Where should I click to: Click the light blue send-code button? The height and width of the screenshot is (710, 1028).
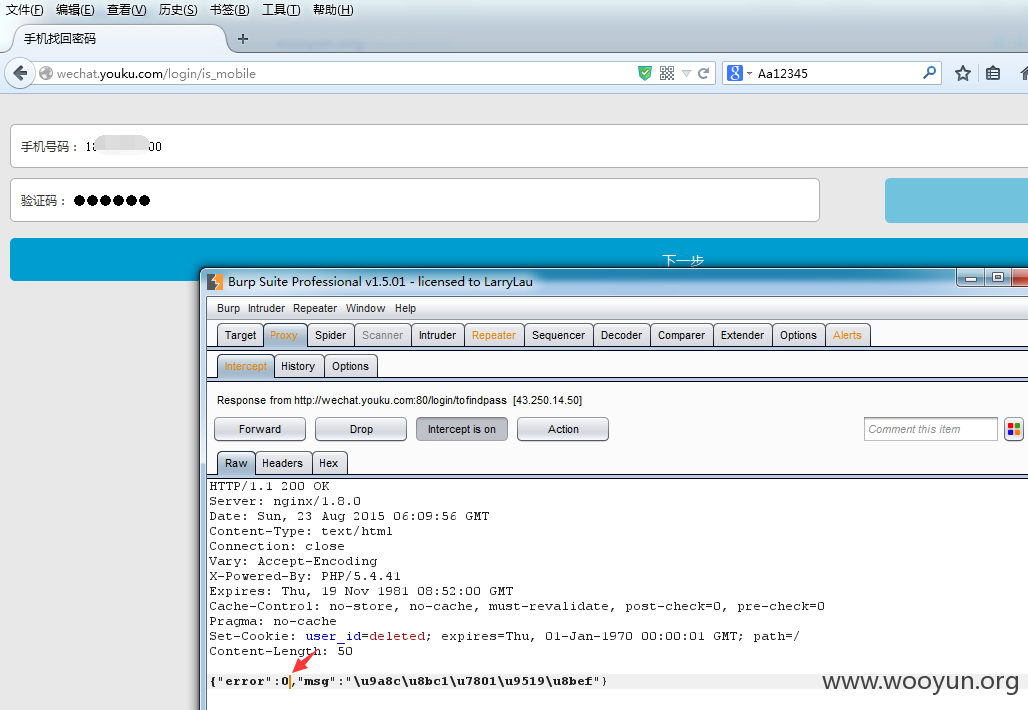click(957, 200)
